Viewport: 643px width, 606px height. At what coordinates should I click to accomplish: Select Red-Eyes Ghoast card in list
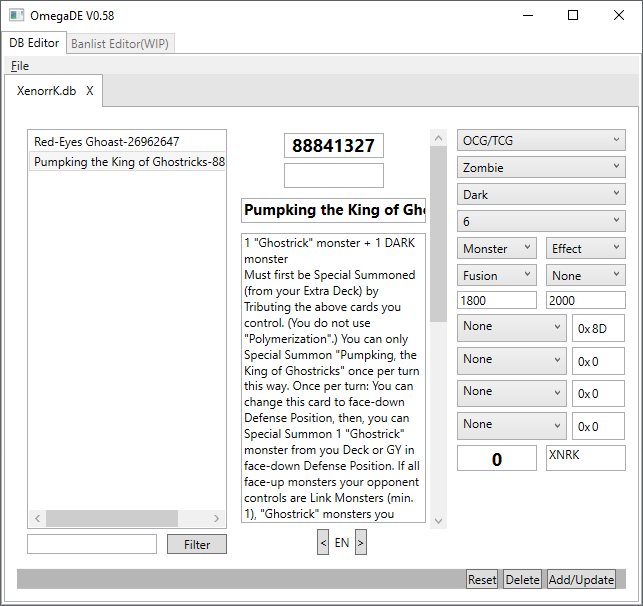(106, 142)
